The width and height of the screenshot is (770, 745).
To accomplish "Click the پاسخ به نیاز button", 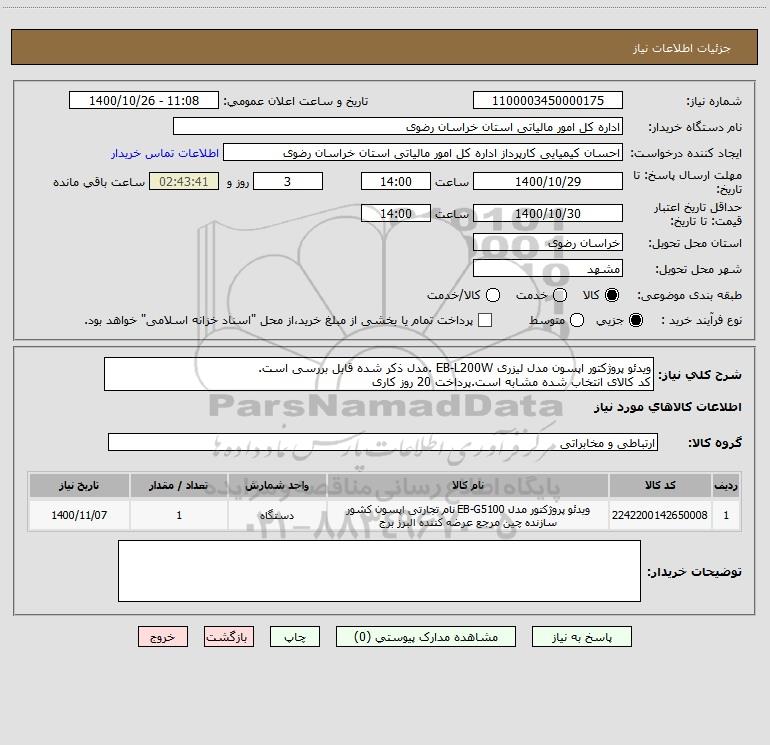I will coord(581,636).
